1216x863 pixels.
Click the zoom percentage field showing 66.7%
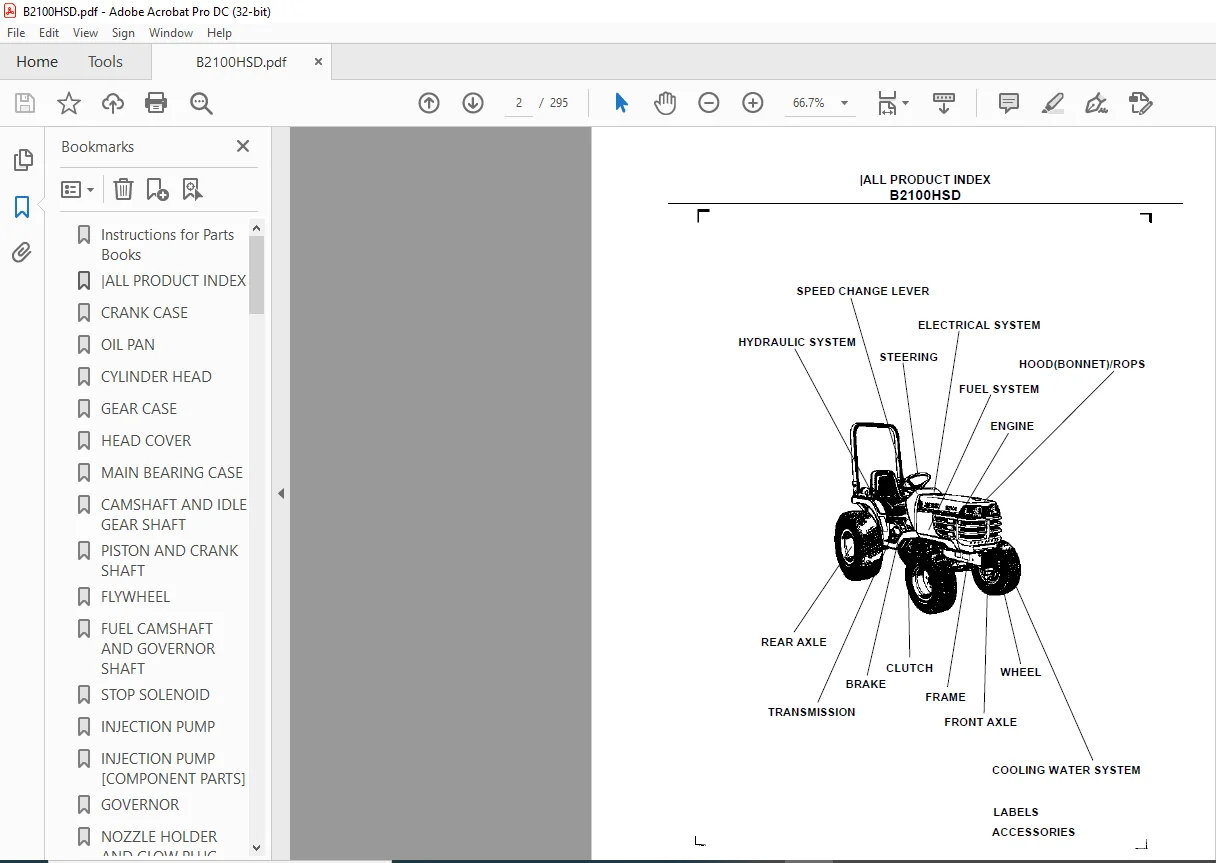pos(809,103)
